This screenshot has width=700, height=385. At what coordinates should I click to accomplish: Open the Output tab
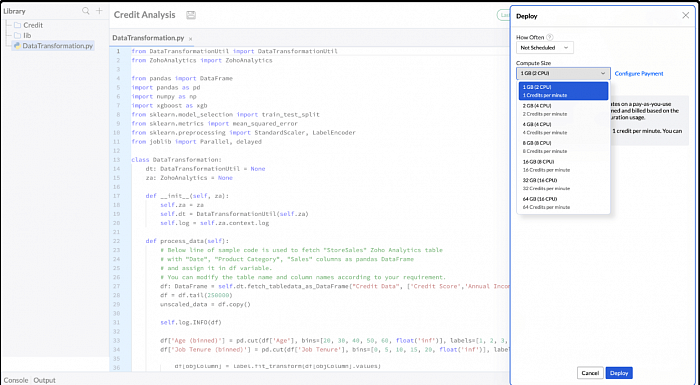tap(44, 380)
